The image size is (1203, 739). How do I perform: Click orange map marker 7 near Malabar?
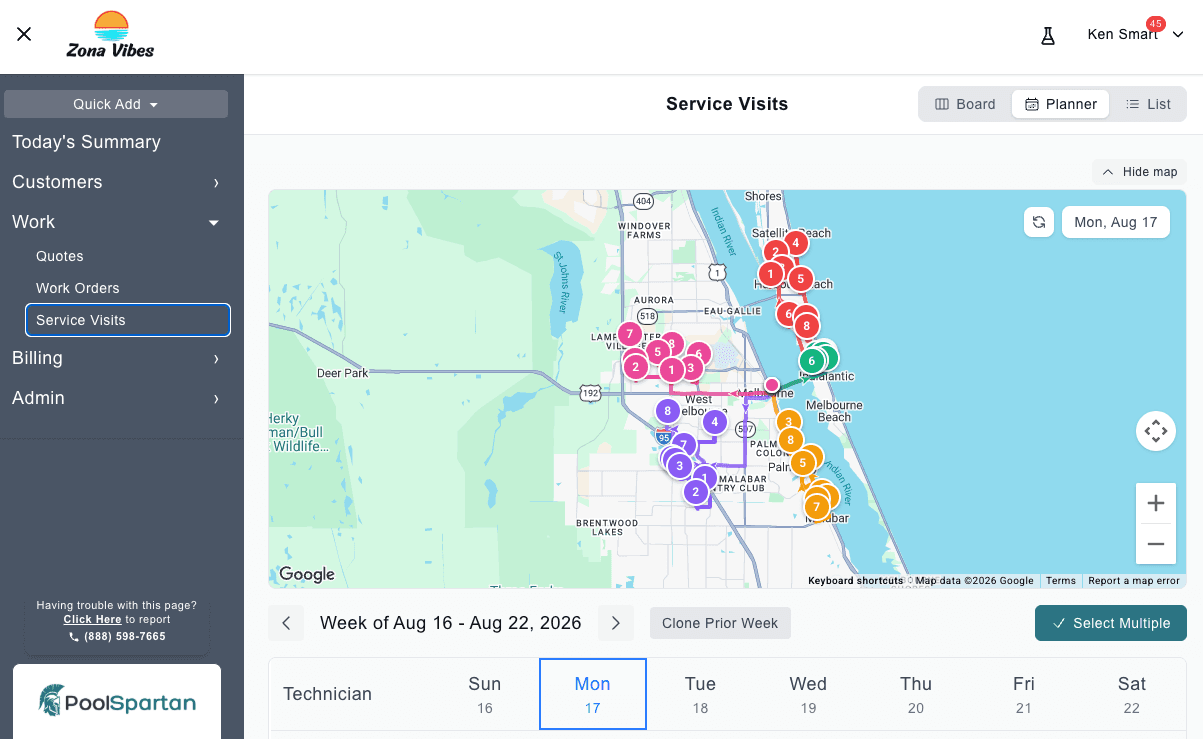pyautogui.click(x=816, y=507)
